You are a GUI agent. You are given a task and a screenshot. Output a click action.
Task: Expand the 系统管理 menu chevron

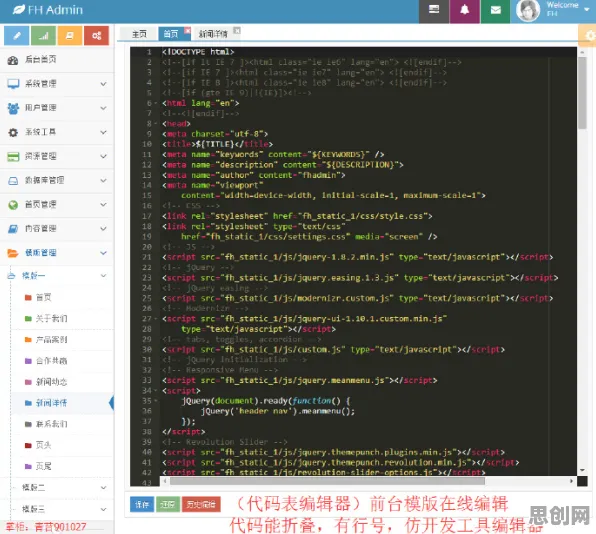click(x=103, y=84)
